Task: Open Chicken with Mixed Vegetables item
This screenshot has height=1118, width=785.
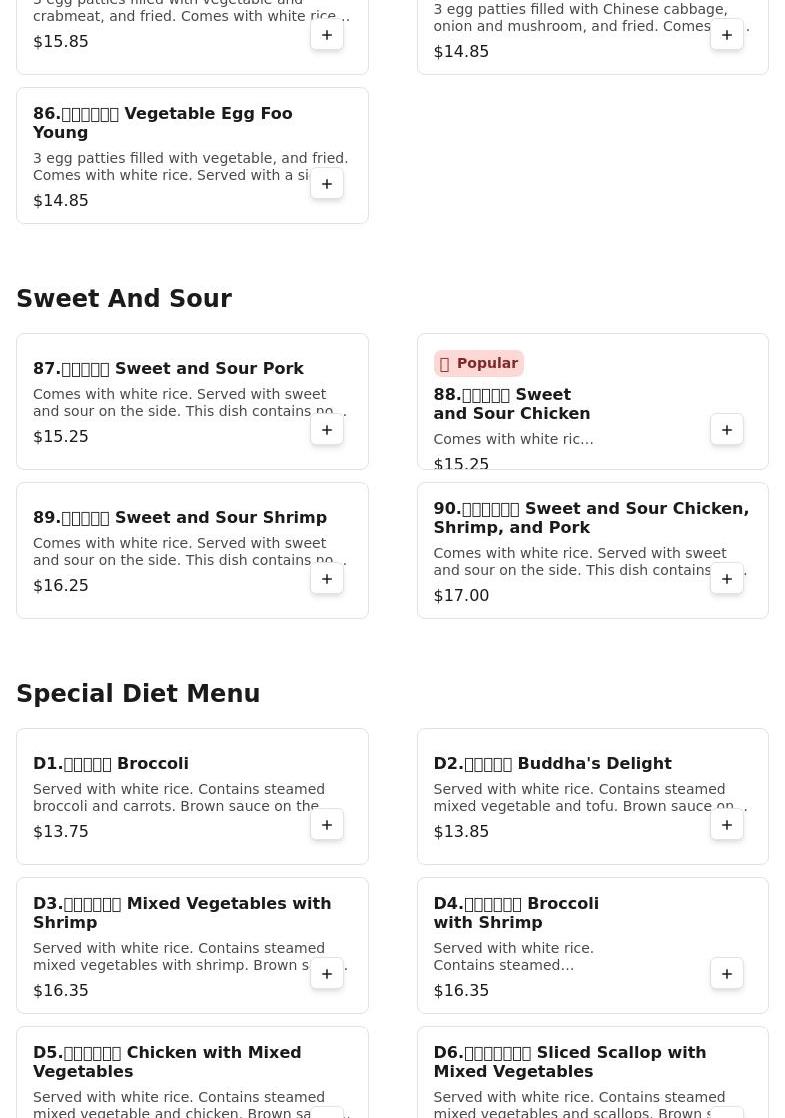Action: pyautogui.click(x=167, y=1062)
